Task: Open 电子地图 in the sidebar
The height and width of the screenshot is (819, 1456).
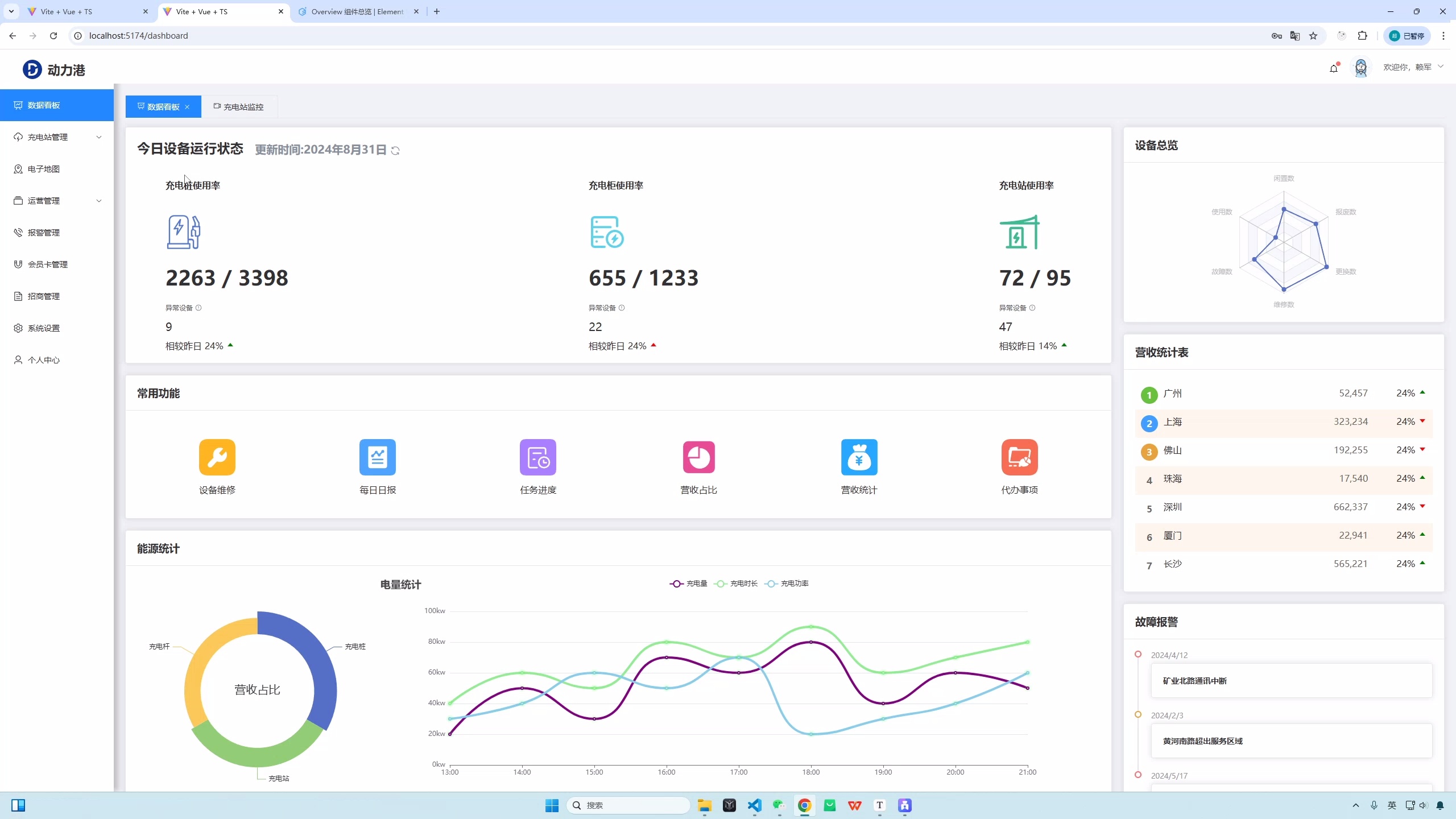Action: [x=44, y=169]
